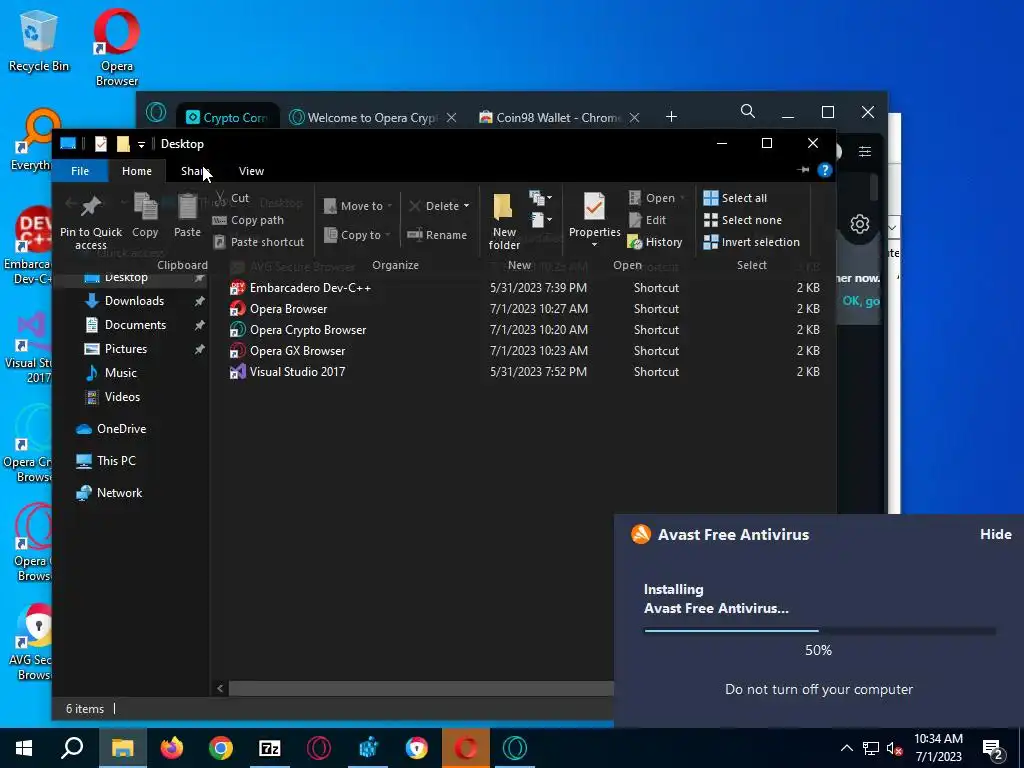Switch to the Home ribbon tab
The image size is (1024, 768).
[136, 171]
